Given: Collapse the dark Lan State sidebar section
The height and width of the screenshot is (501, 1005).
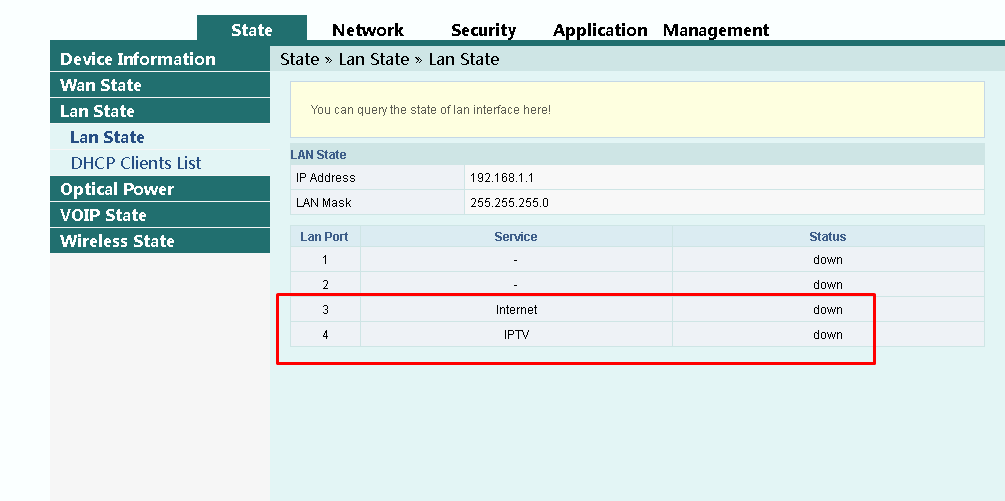Looking at the screenshot, I should (97, 111).
